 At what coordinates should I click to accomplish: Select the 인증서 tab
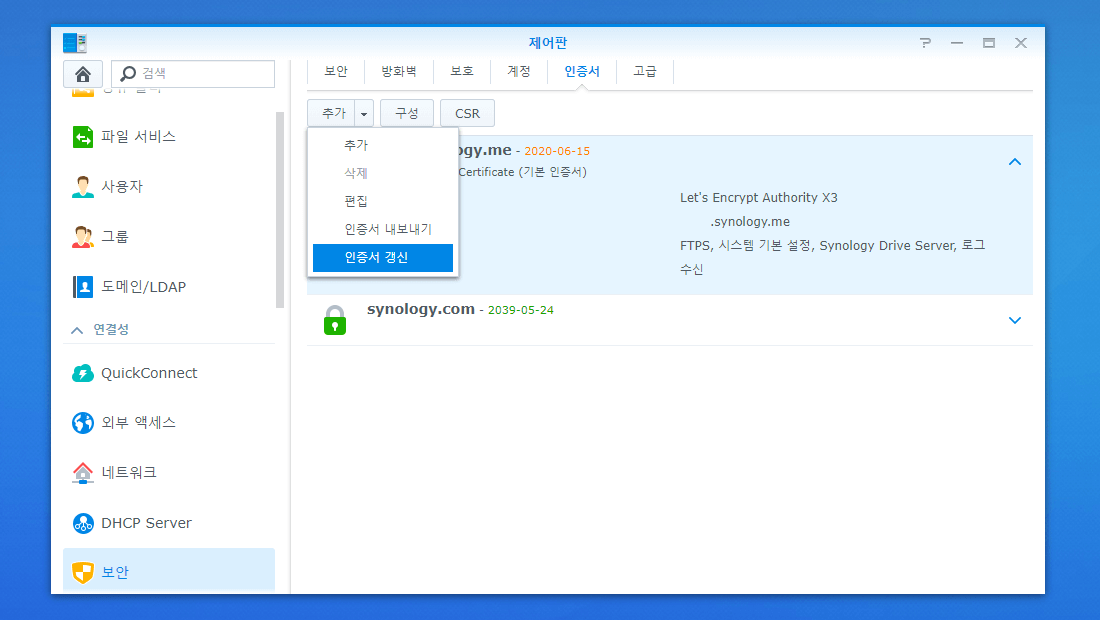tap(582, 72)
